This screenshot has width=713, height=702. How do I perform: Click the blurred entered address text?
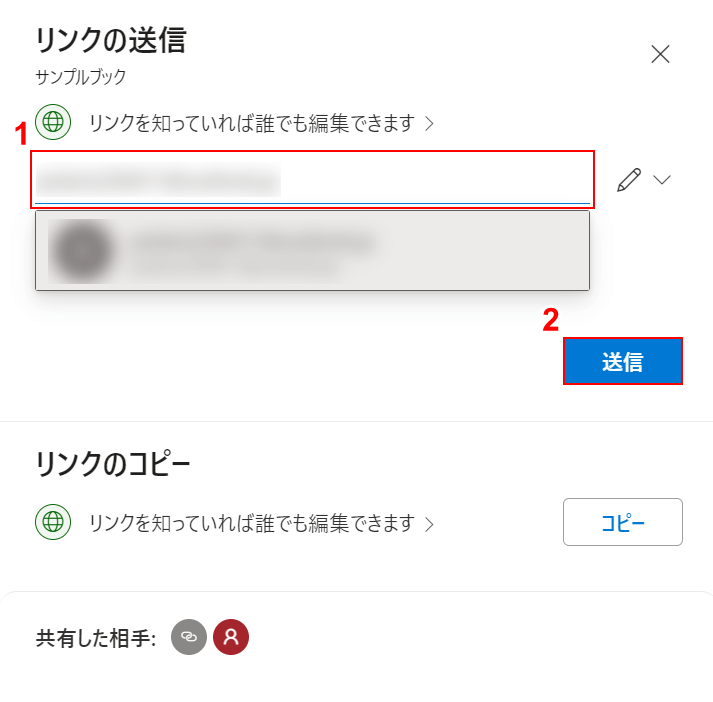[x=158, y=181]
